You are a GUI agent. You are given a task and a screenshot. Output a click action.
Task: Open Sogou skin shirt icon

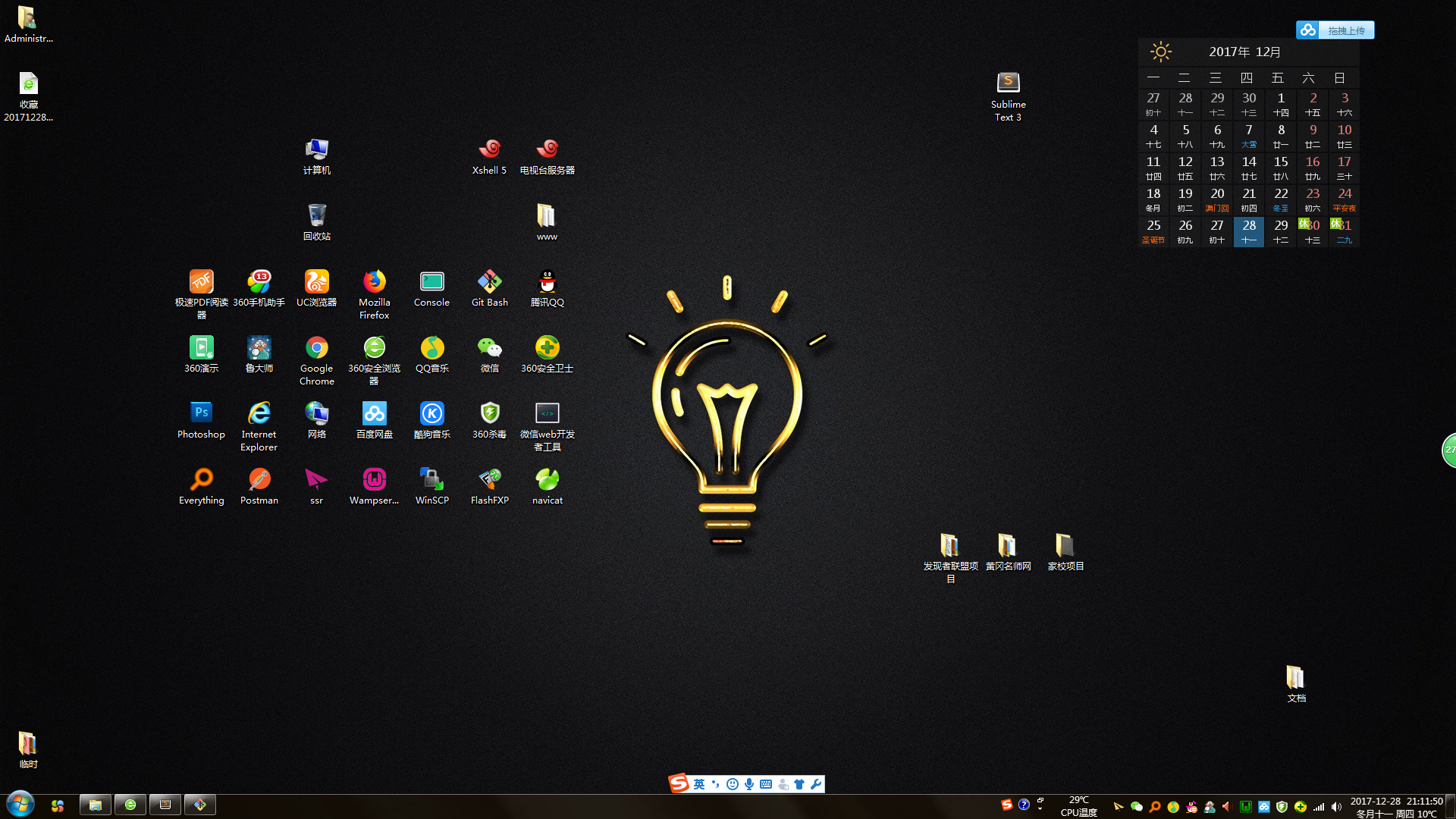[799, 784]
